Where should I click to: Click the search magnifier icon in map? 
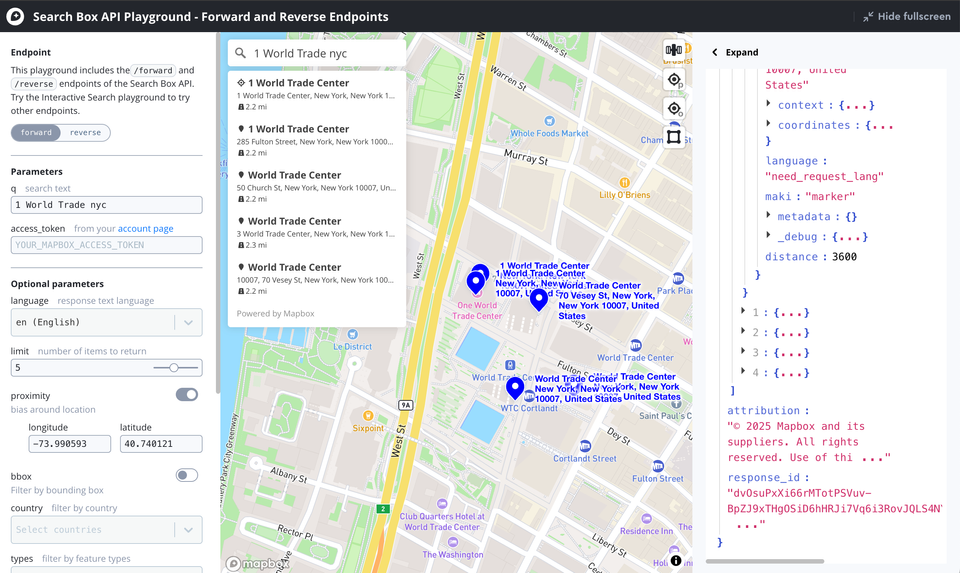[241, 54]
